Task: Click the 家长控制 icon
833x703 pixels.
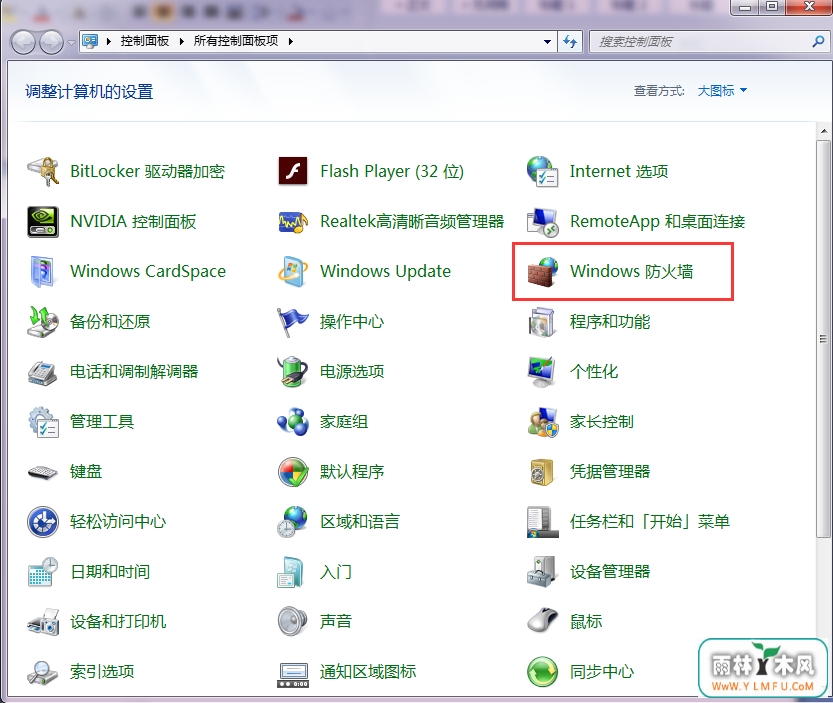Action: pos(542,421)
